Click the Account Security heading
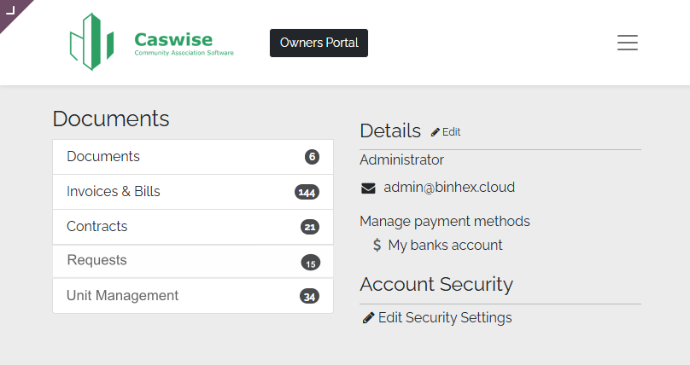Image resolution: width=690 pixels, height=365 pixels. [436, 284]
